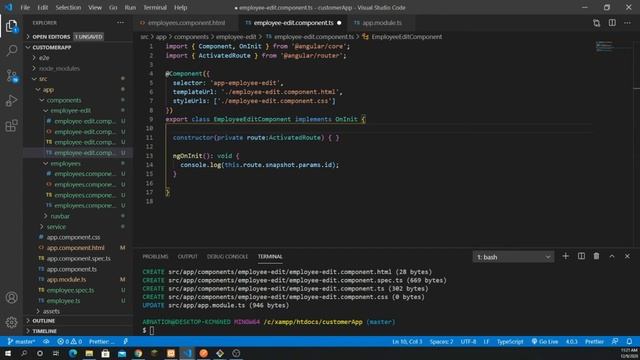The width and height of the screenshot is (640, 360).
Task: Click the Prettier item at status bar right
Action: (x=594, y=342)
